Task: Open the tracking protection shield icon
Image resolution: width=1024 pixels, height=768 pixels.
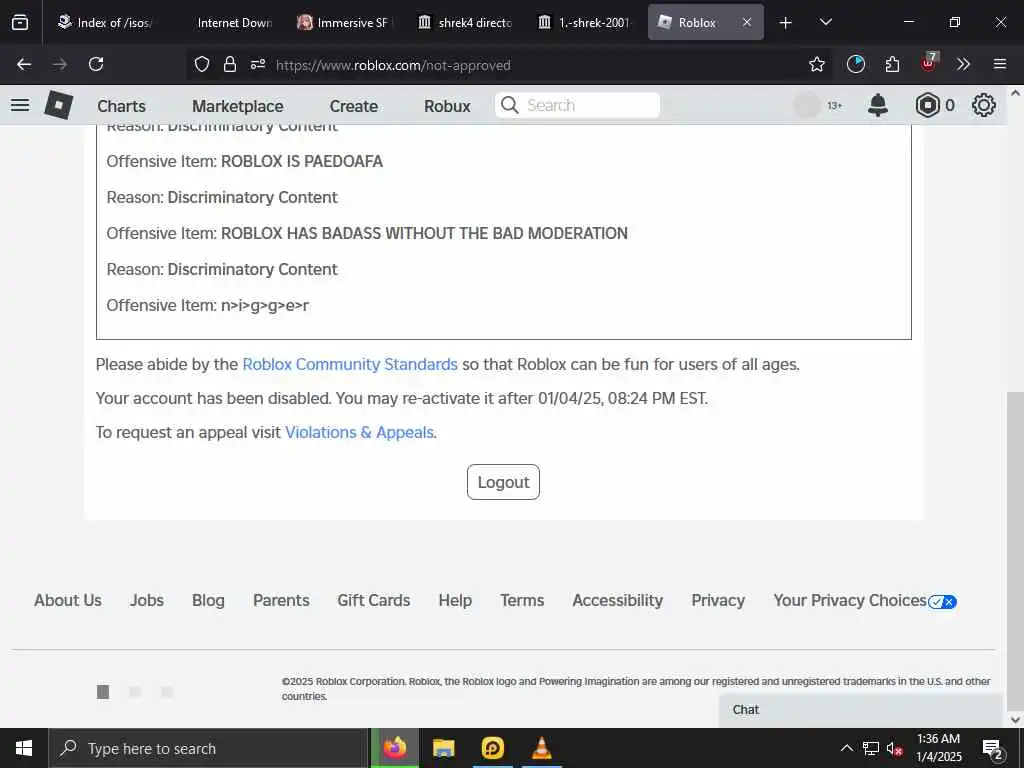Action: click(202, 64)
